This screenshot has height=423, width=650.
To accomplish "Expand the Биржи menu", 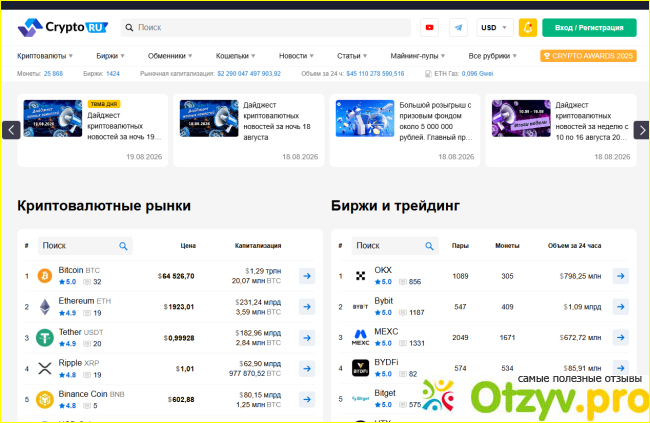I will [110, 56].
